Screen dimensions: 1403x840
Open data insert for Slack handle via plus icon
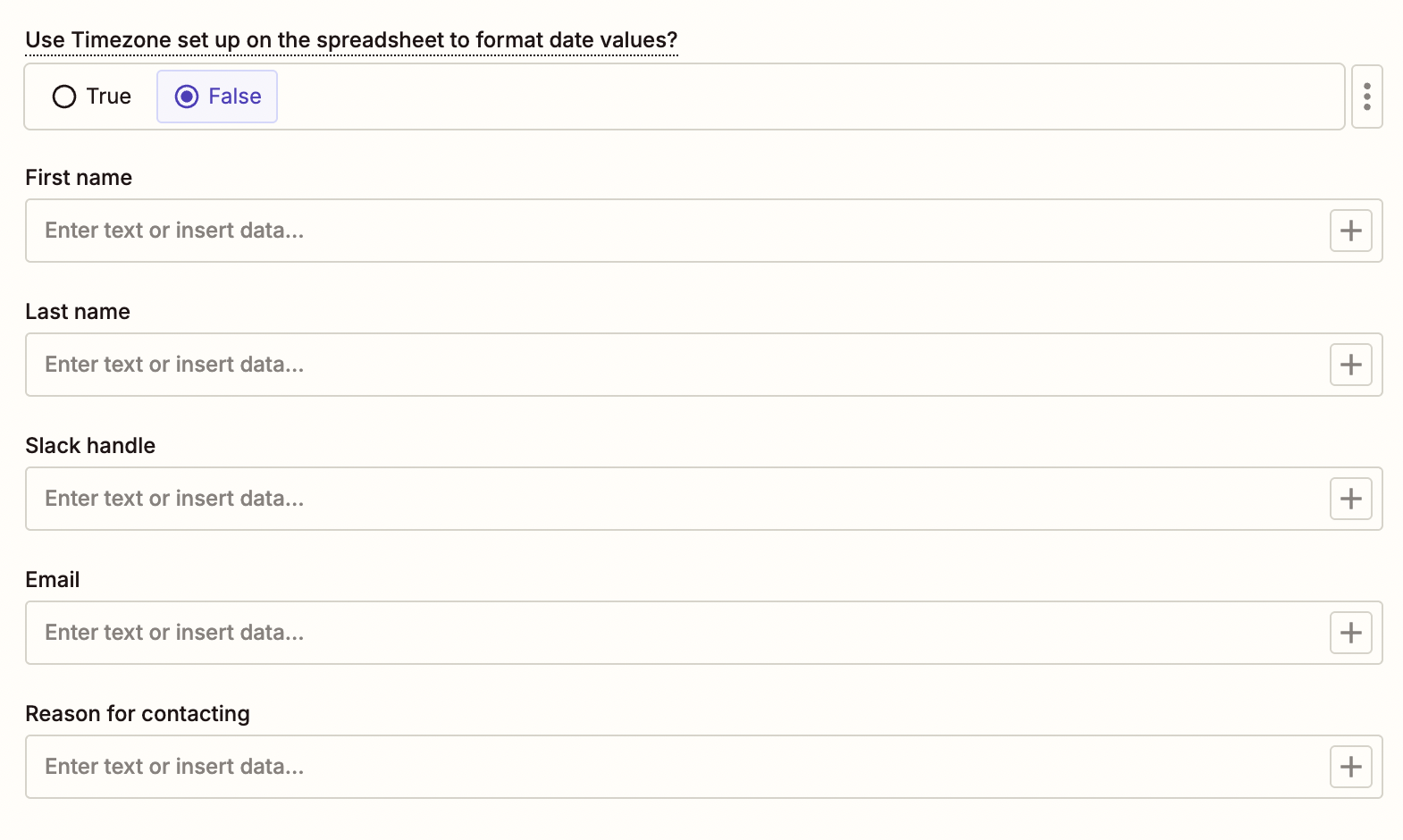click(1350, 498)
